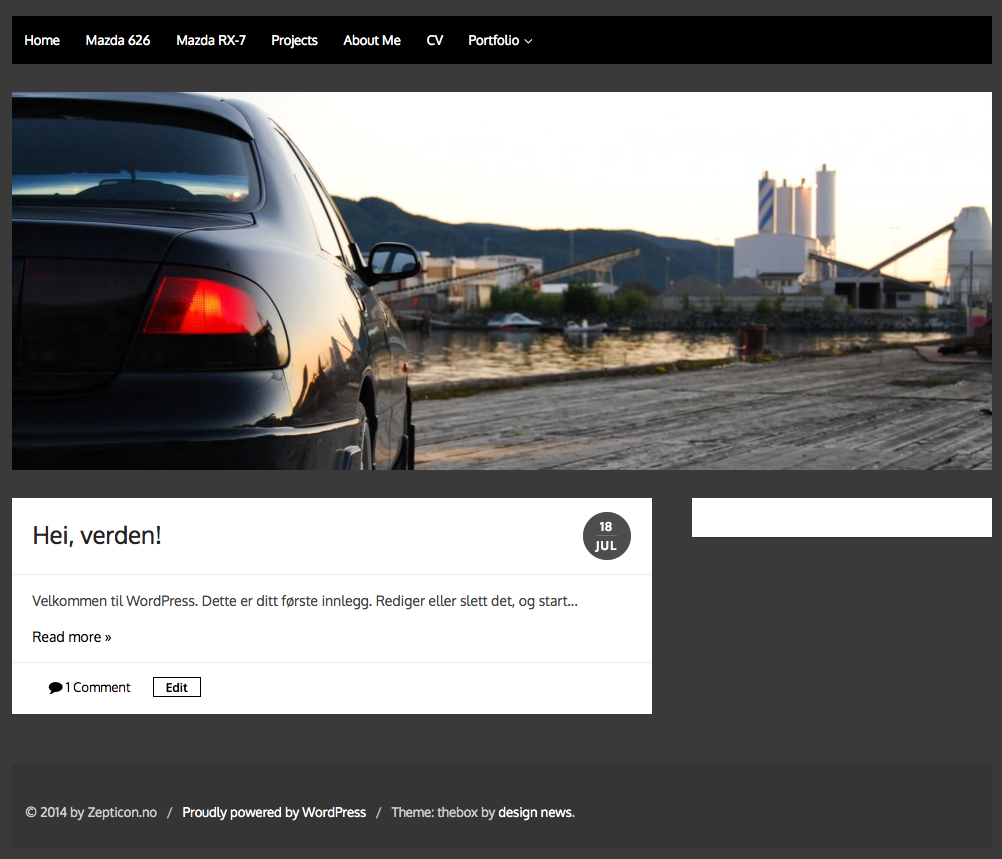
Task: Expand the Portfolio dropdown menu
Action: [500, 40]
